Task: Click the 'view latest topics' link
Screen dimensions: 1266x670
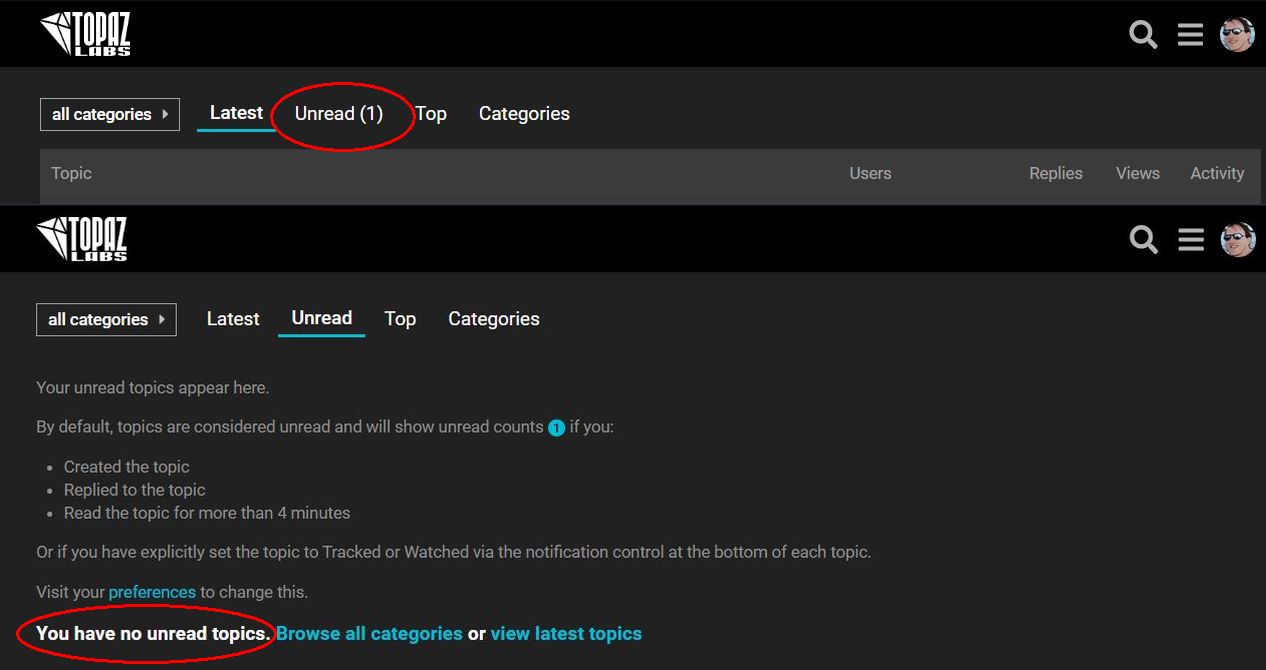Action: tap(566, 634)
